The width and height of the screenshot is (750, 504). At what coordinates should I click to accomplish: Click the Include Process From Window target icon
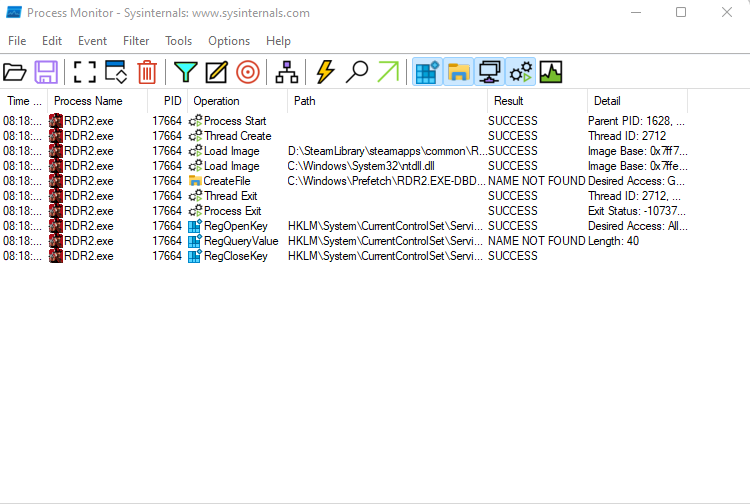coord(248,72)
